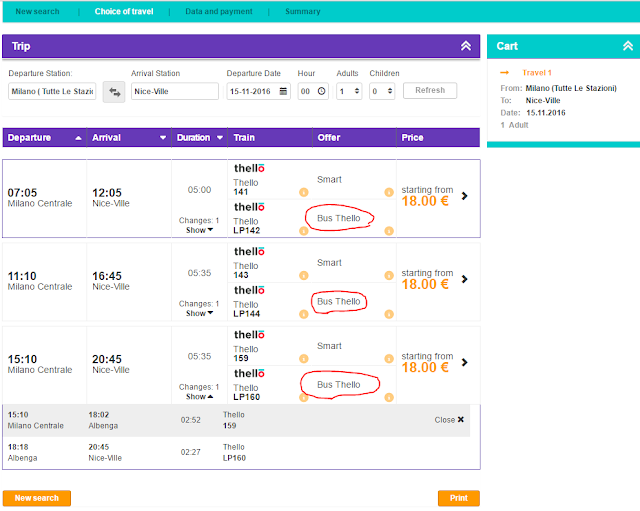Open Smart offer info icon for 07:05 trip
The width and height of the screenshot is (640, 511).
(x=389, y=192)
